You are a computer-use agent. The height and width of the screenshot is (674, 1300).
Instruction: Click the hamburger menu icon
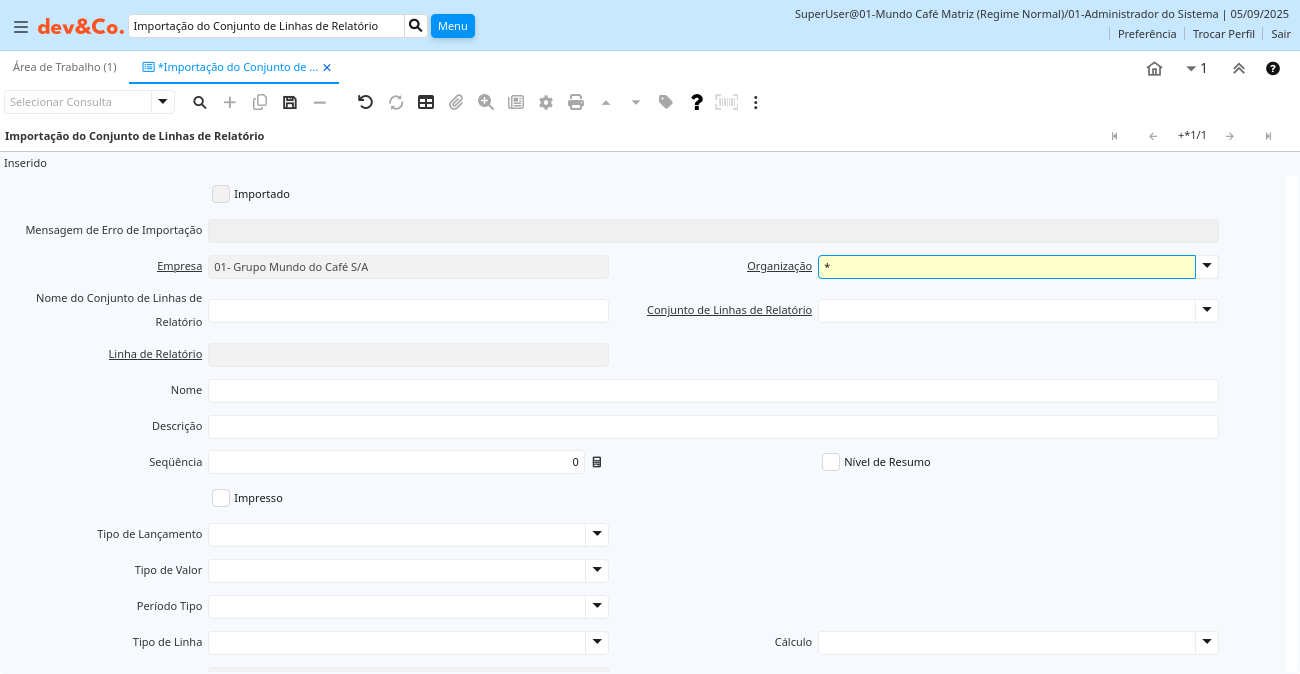coord(21,27)
